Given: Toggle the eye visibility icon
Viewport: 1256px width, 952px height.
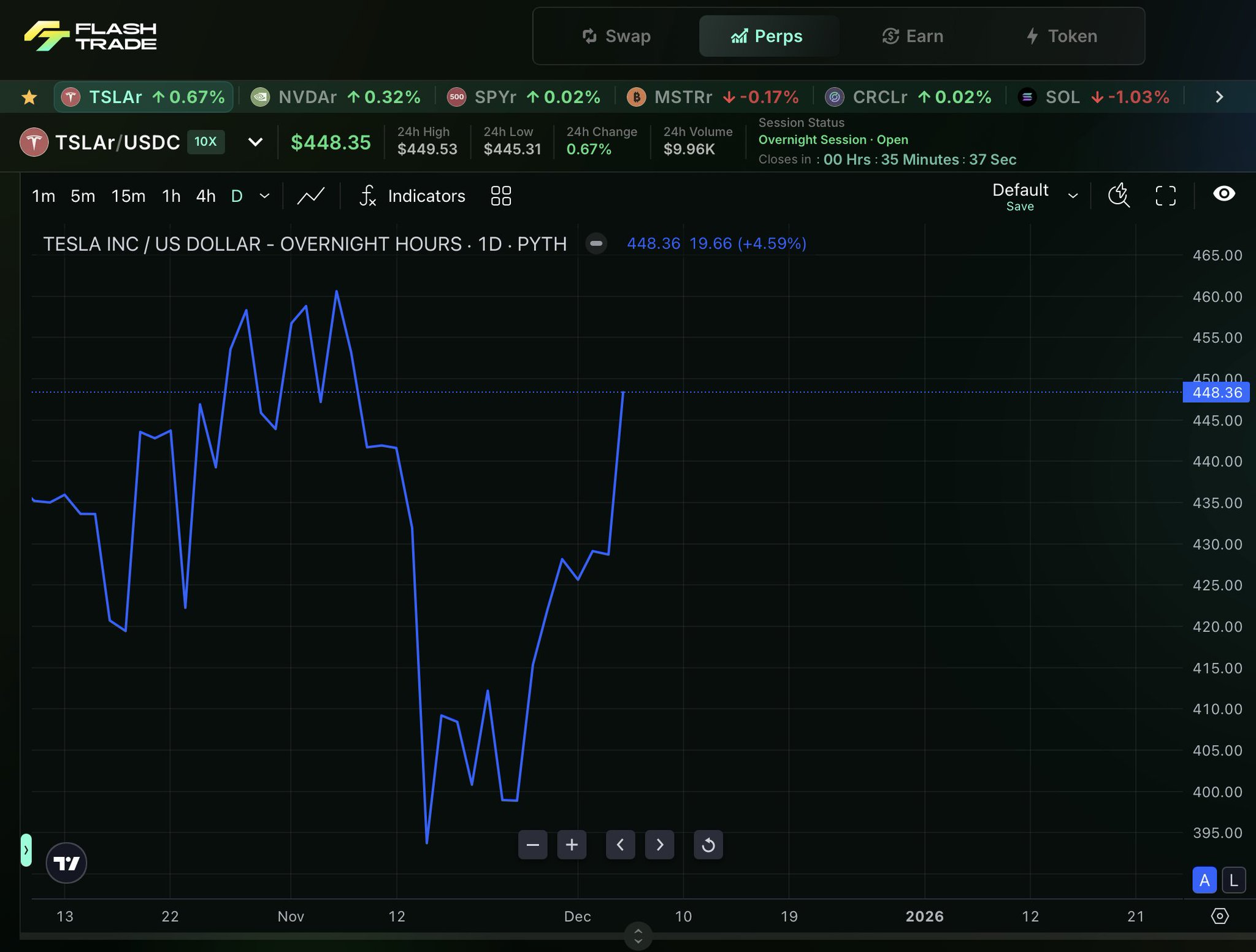Looking at the screenshot, I should pyautogui.click(x=1223, y=194).
